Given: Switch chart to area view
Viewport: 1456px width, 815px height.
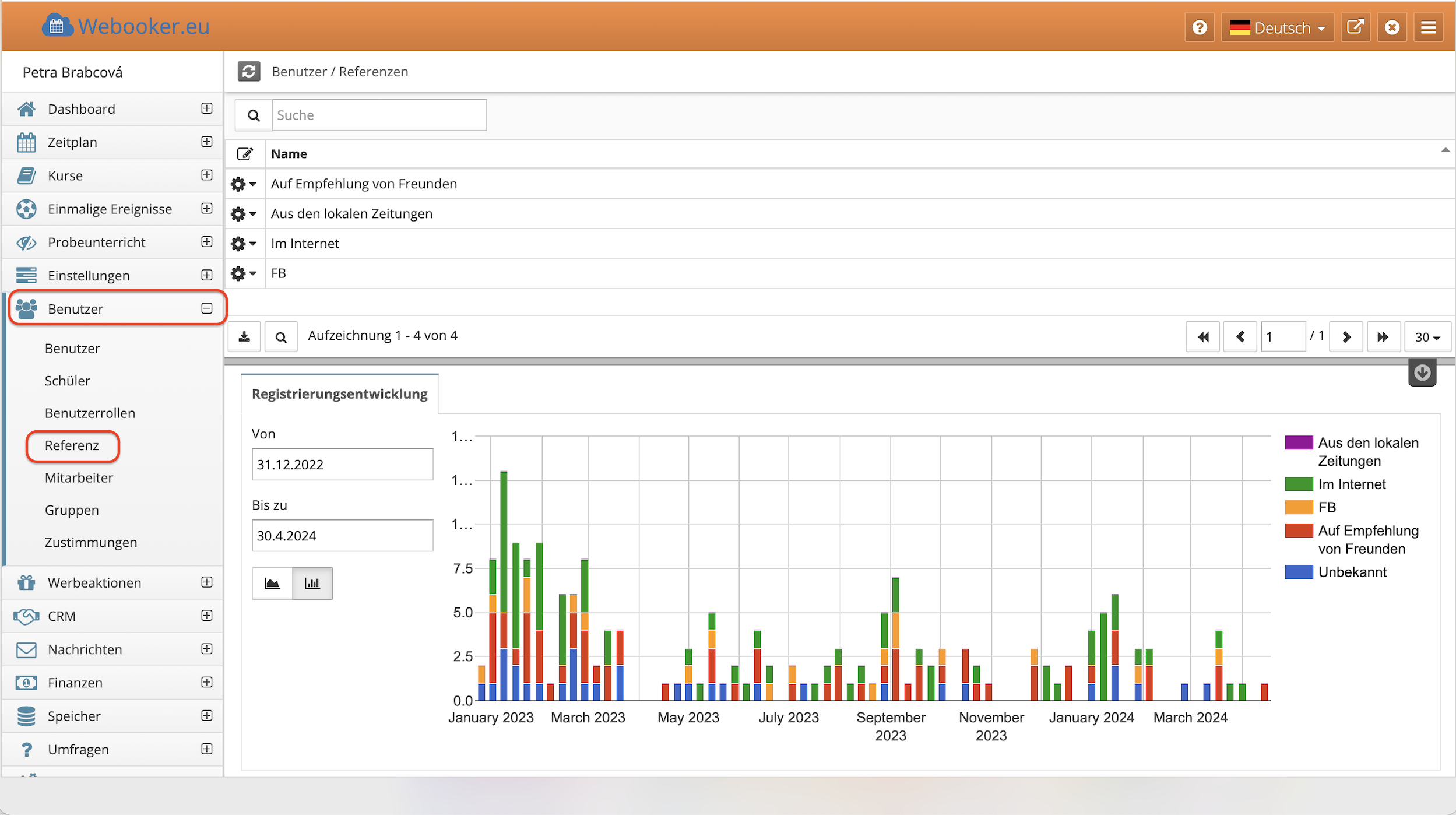Looking at the screenshot, I should pos(272,583).
